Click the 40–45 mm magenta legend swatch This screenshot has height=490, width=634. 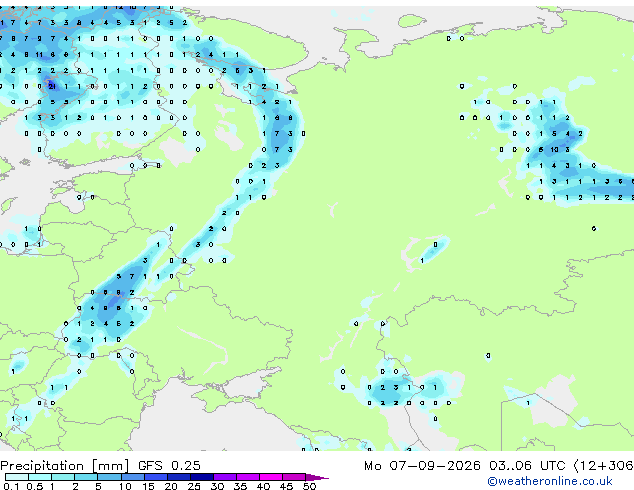tap(271, 477)
